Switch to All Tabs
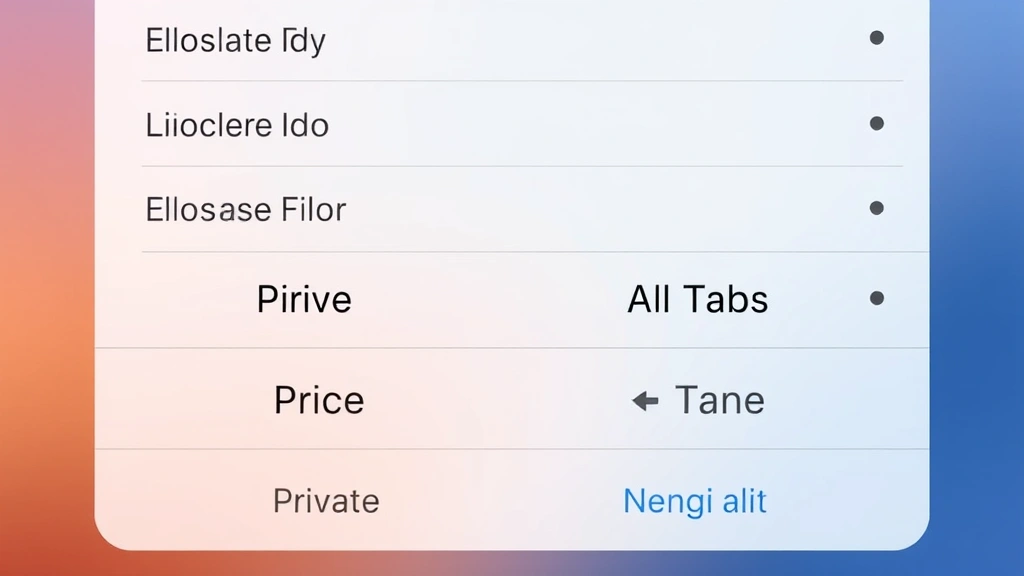The height and width of the screenshot is (576, 1024). [x=697, y=299]
